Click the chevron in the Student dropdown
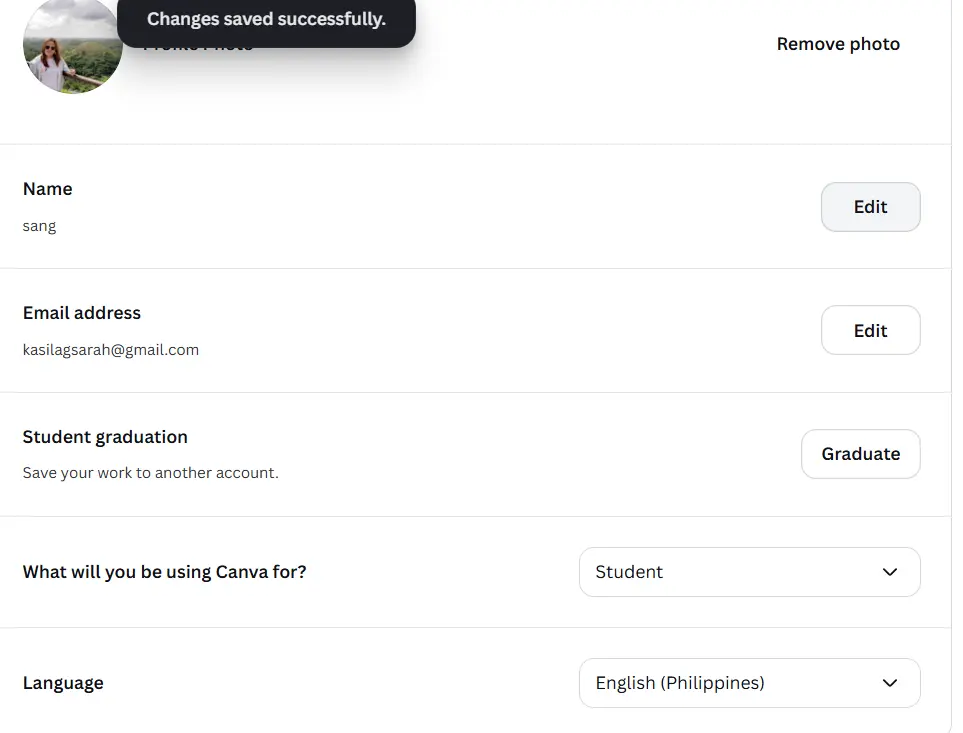The height and width of the screenshot is (733, 963). click(889, 572)
